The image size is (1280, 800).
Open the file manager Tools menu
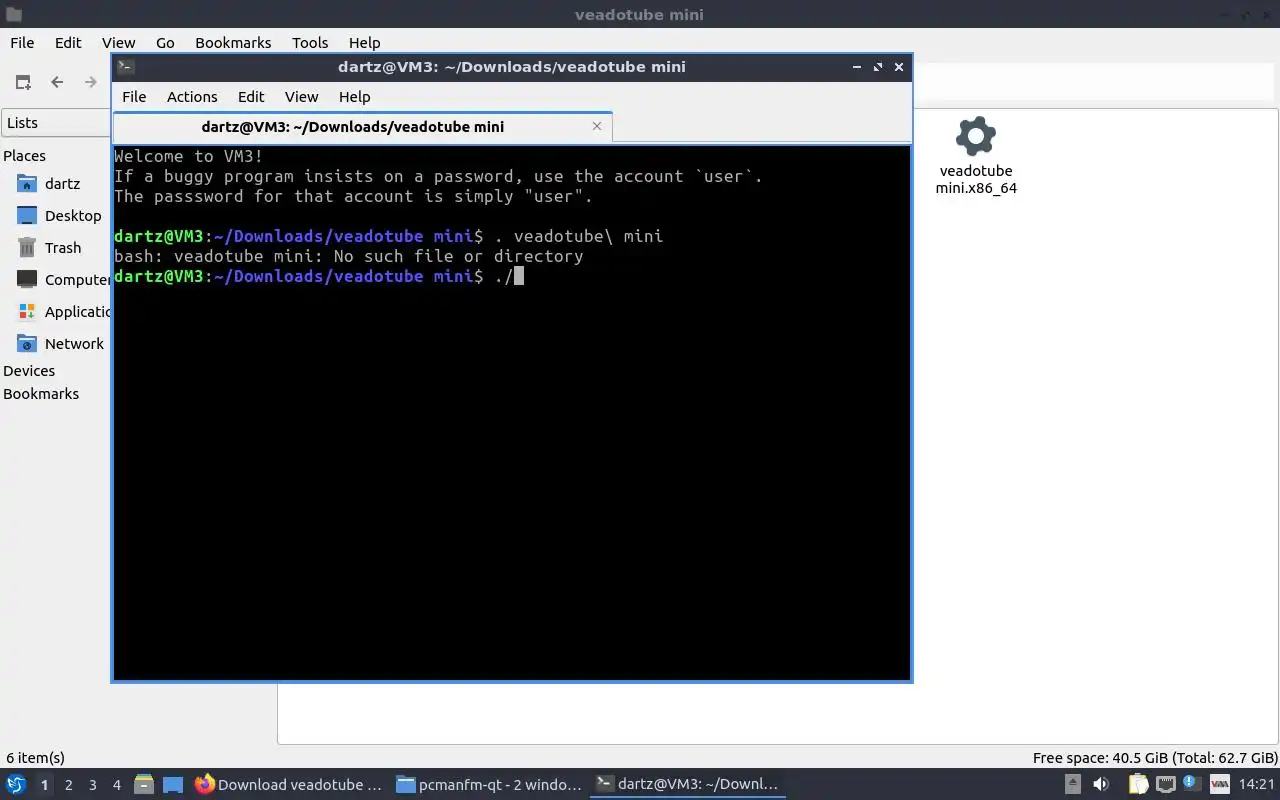pos(310,43)
